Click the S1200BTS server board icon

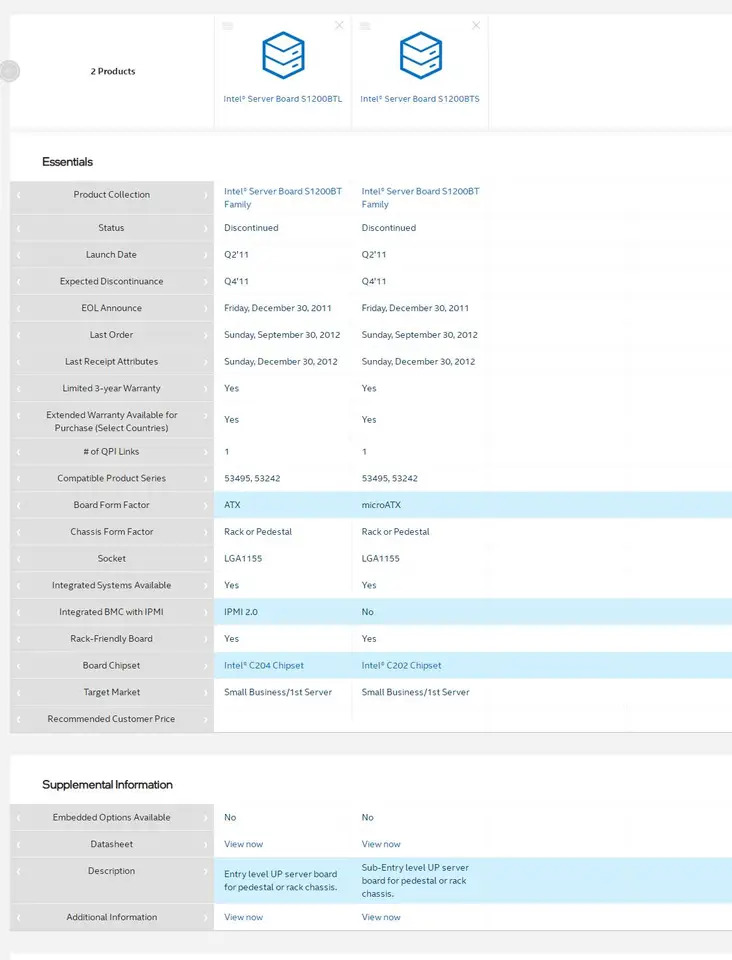click(420, 55)
